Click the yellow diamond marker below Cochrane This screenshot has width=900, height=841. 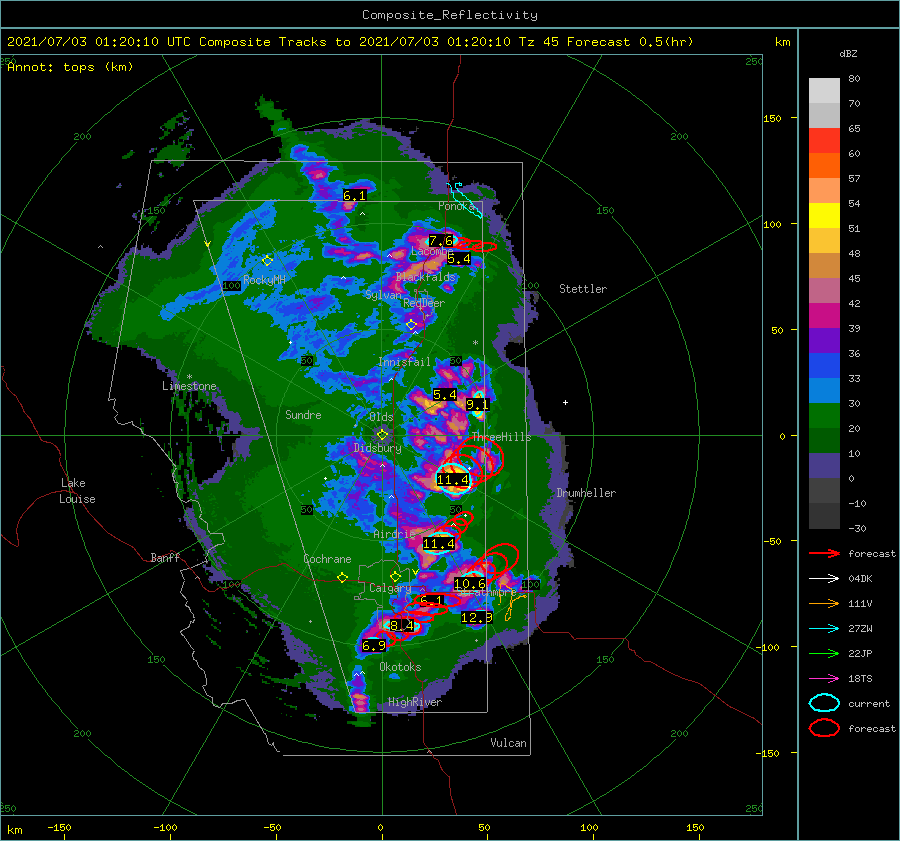[x=342, y=577]
